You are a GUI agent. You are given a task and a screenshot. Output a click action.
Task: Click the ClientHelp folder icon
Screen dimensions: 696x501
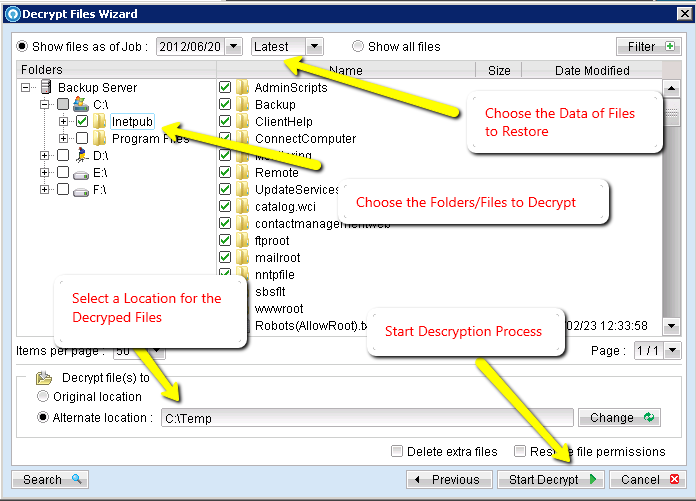coord(243,122)
